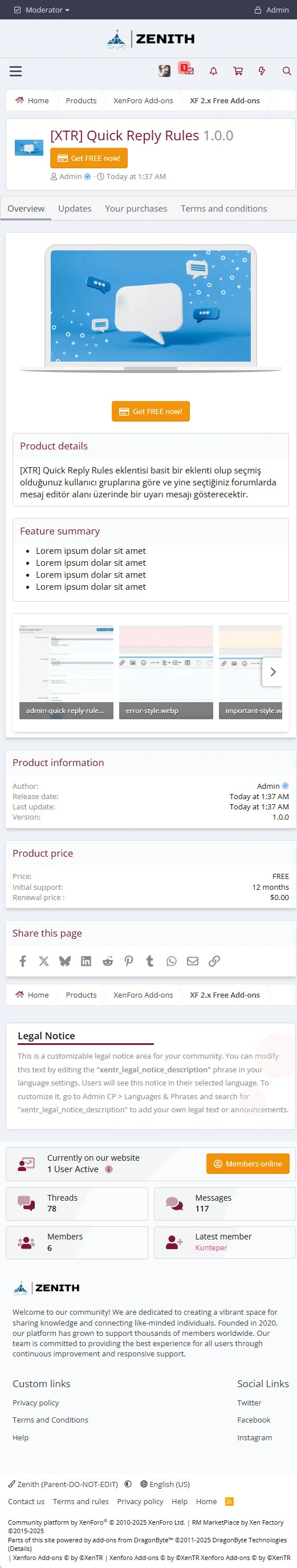Open the search magnifier icon
This screenshot has height=1568, width=297.
click(x=287, y=71)
